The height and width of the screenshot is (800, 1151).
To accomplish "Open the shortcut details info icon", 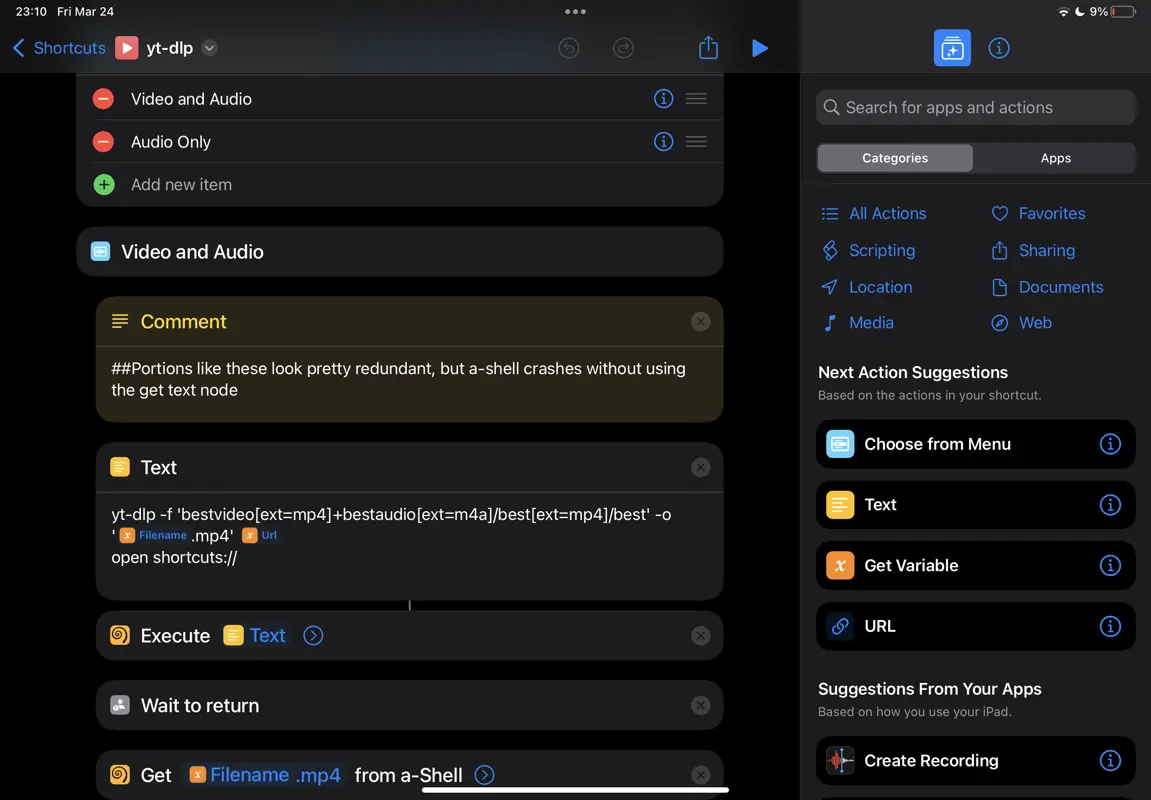I will (998, 47).
